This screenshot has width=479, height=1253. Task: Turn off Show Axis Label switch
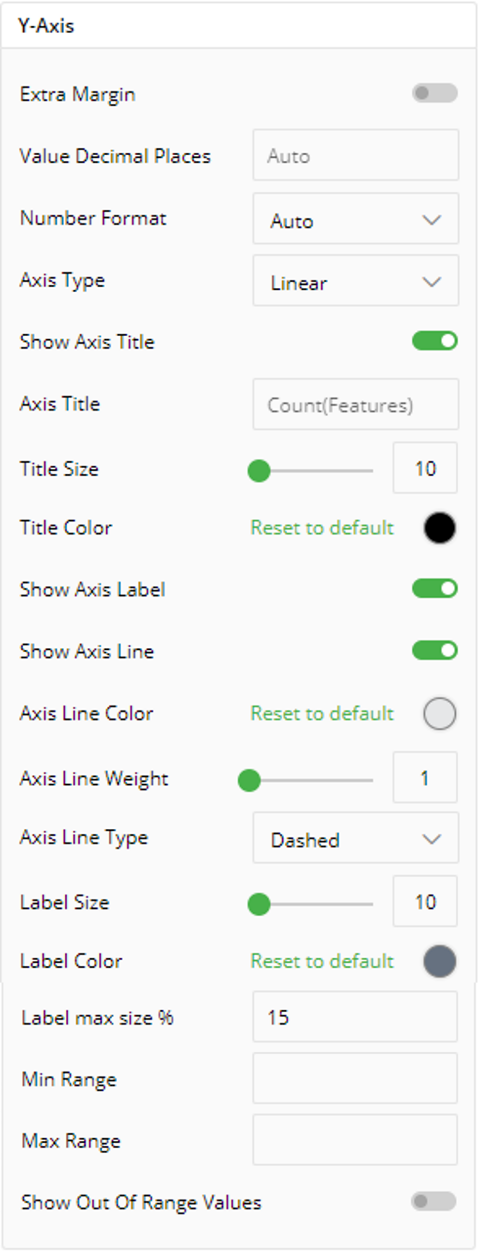click(x=435, y=589)
